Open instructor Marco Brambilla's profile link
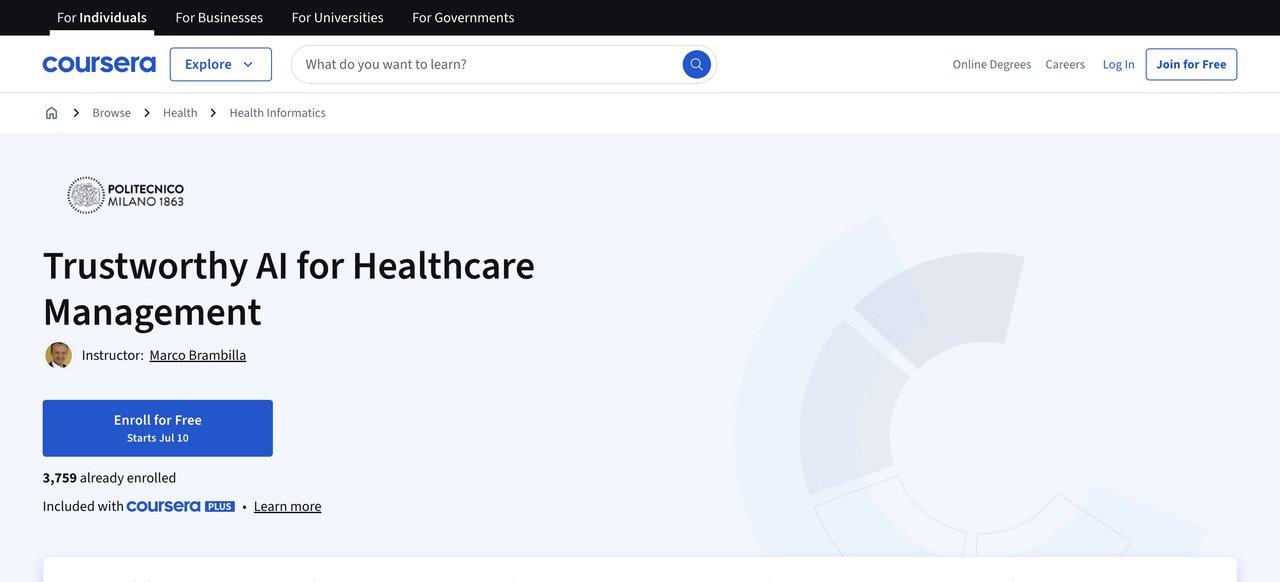1280x582 pixels. pos(198,355)
